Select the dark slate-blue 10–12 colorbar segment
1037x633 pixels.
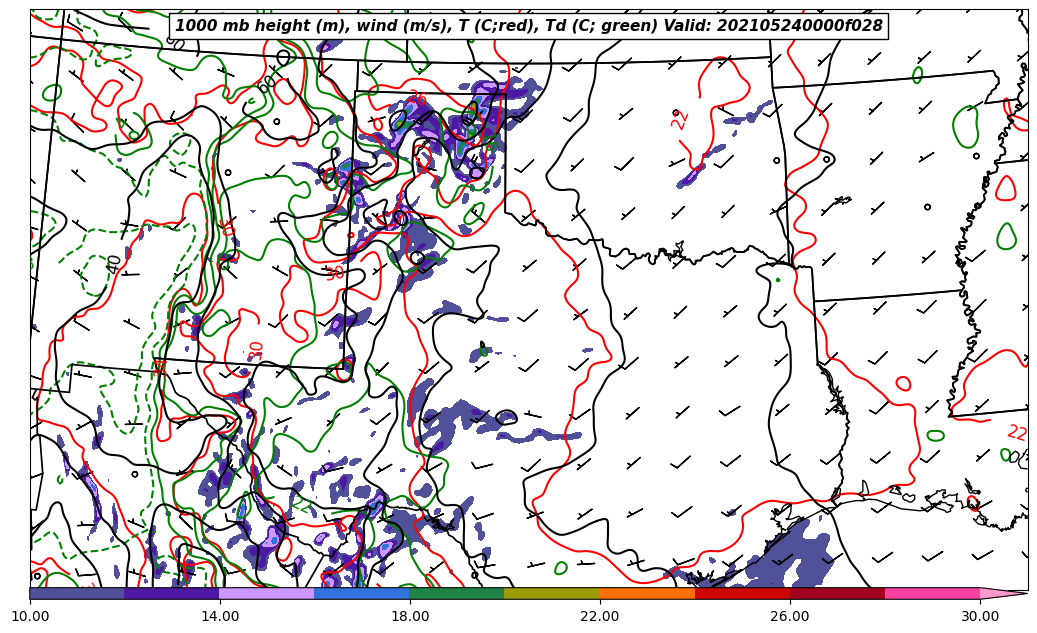(77, 593)
